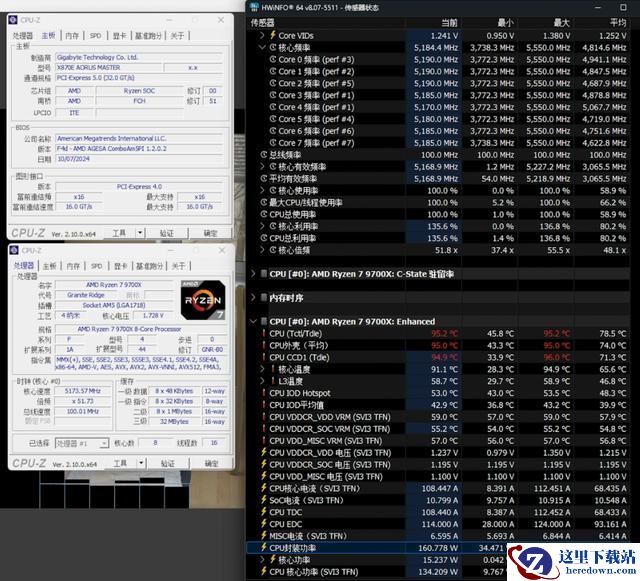Click the Ryzen 7 logo in CPU-Z
Image resolution: width=640 pixels, height=581 pixels.
click(203, 300)
